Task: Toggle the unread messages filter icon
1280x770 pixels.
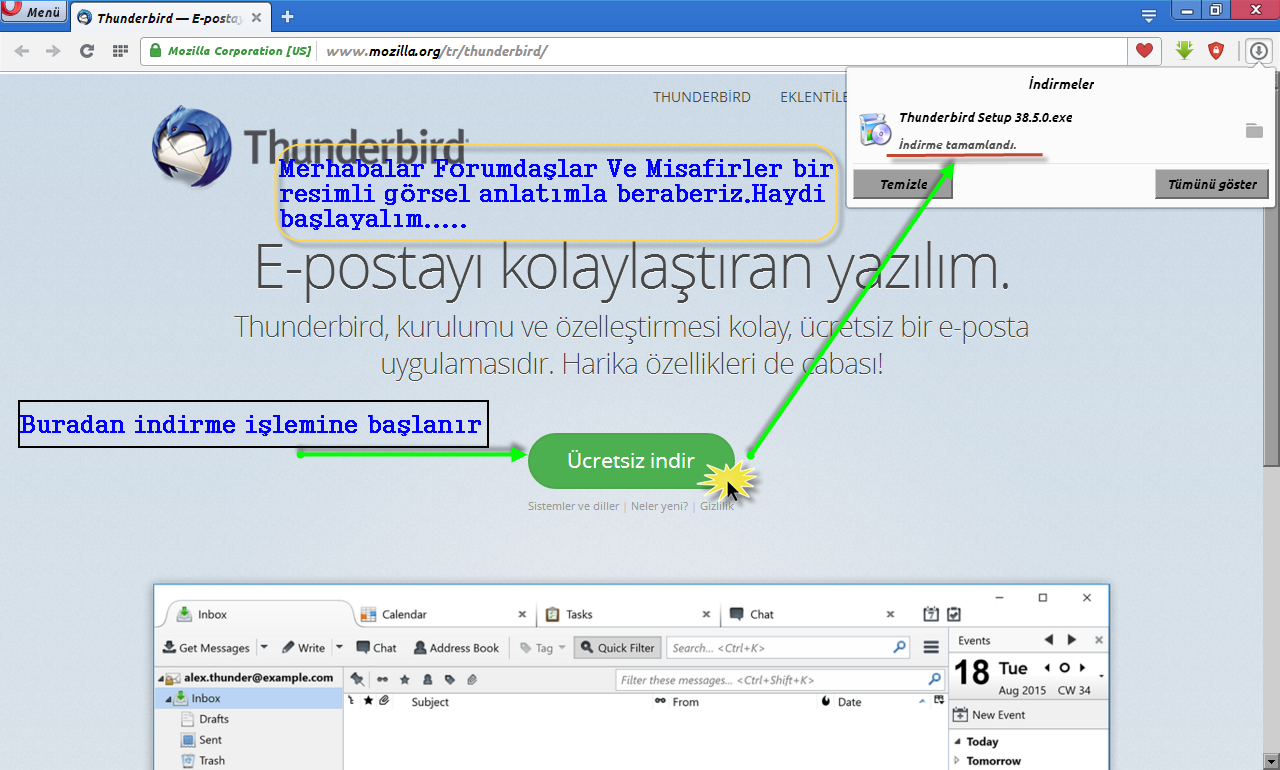Action: pyautogui.click(x=382, y=680)
